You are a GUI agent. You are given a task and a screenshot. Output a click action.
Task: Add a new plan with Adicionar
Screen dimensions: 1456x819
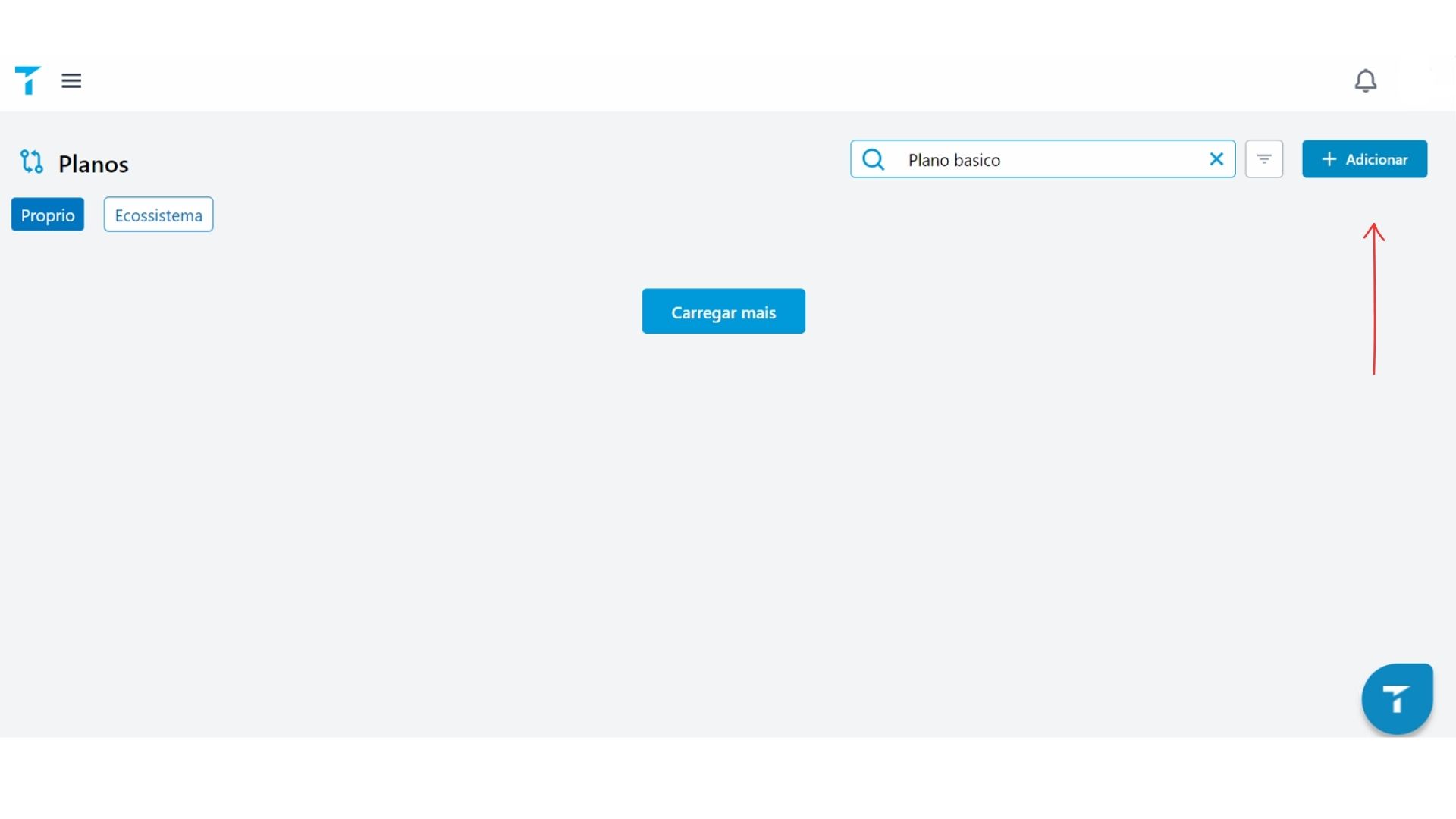tap(1364, 159)
